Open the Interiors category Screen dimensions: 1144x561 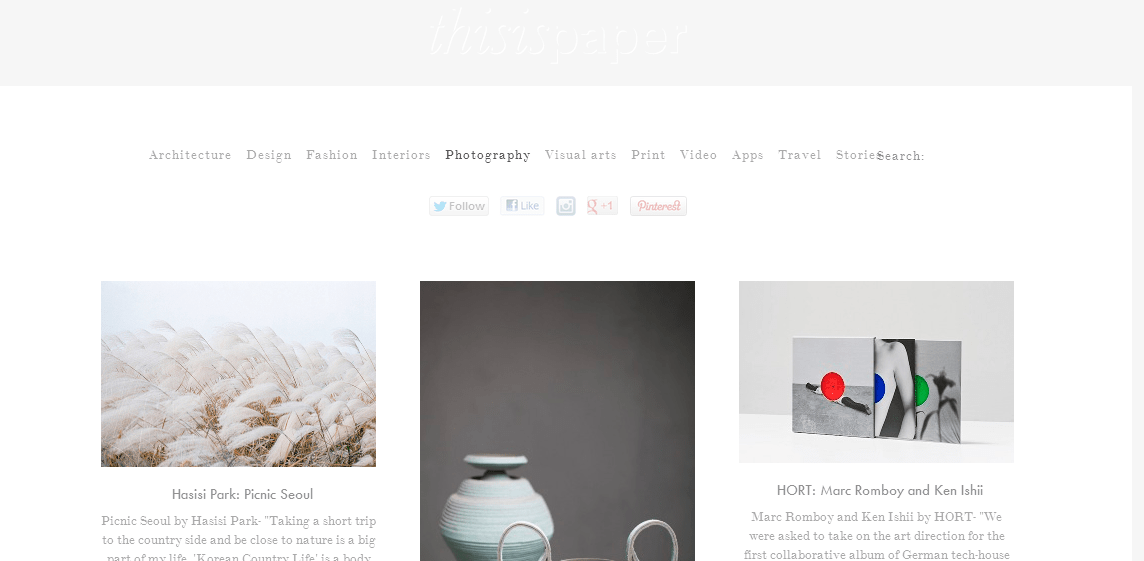pyautogui.click(x=401, y=155)
